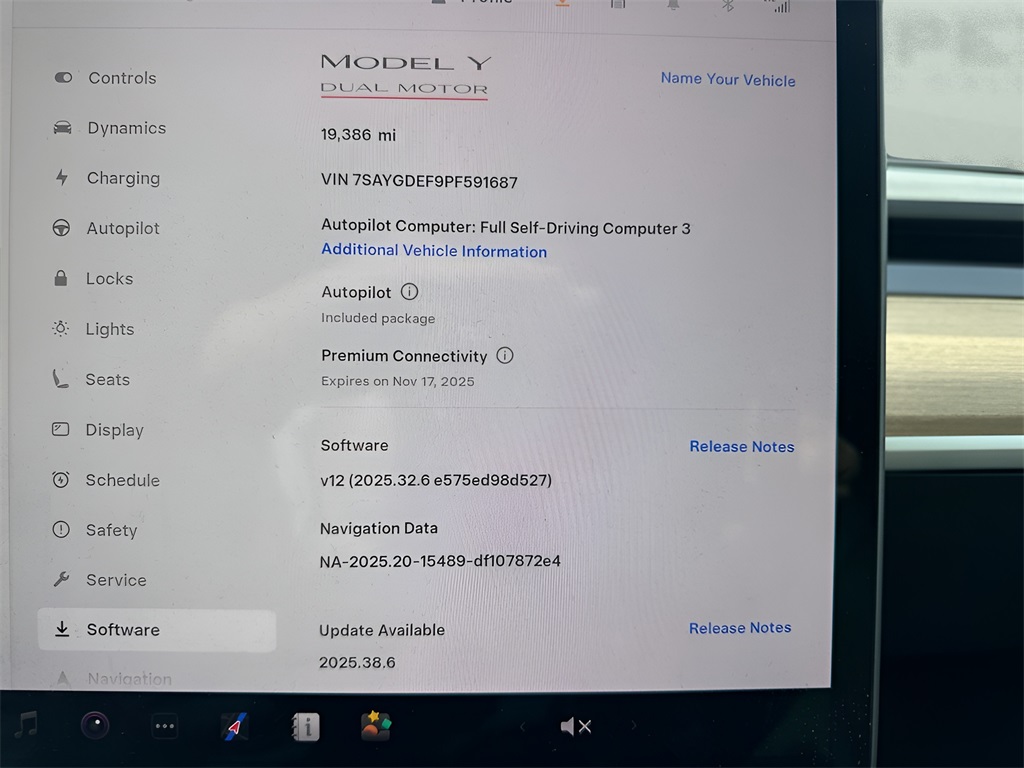Viewport: 1024px width, 768px height.
Task: Open the owner's manual info app
Action: click(305, 727)
